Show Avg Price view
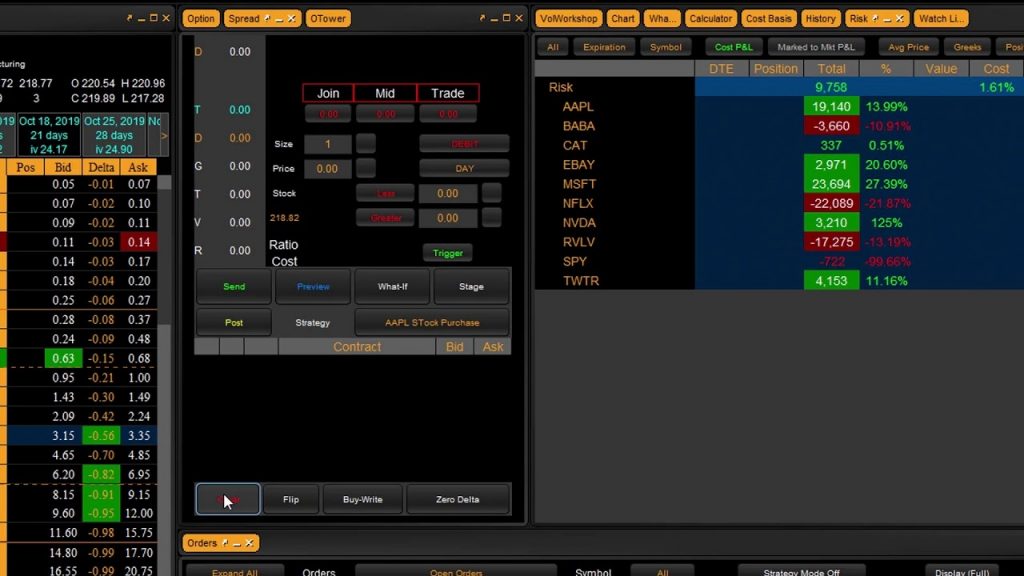 point(908,47)
